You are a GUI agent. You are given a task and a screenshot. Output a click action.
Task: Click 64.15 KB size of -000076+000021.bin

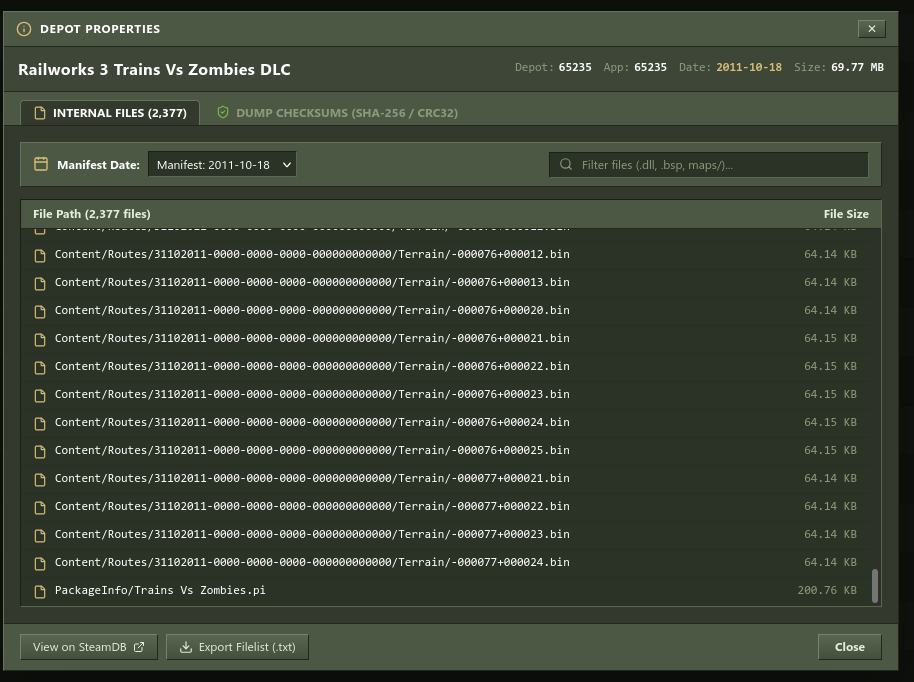click(x=830, y=338)
